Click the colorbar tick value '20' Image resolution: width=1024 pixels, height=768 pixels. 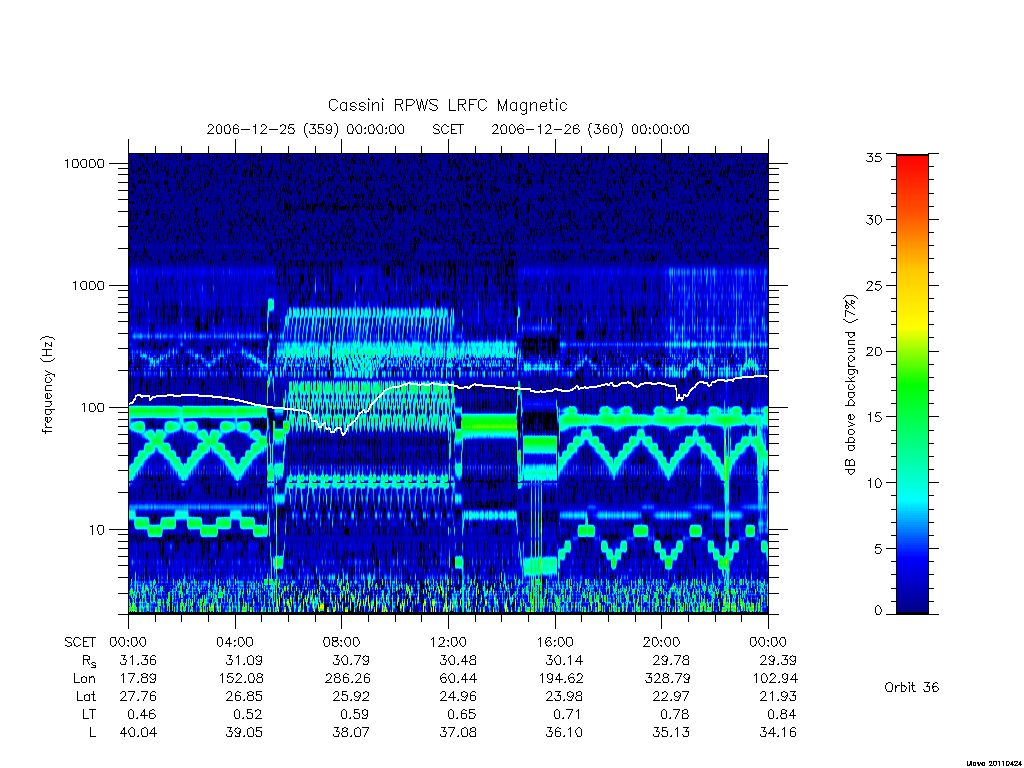(x=873, y=351)
